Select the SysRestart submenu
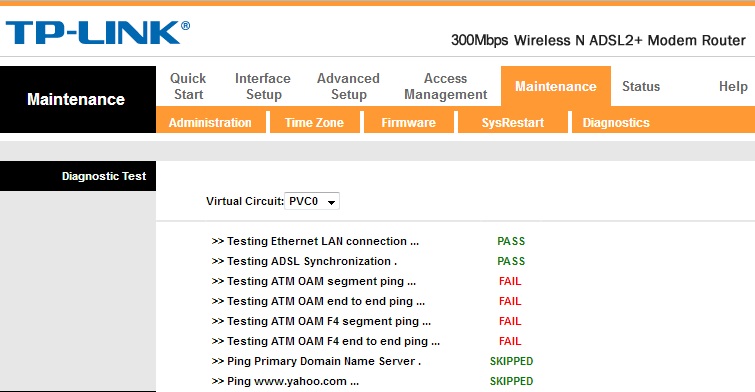The height and width of the screenshot is (392, 755). click(513, 122)
